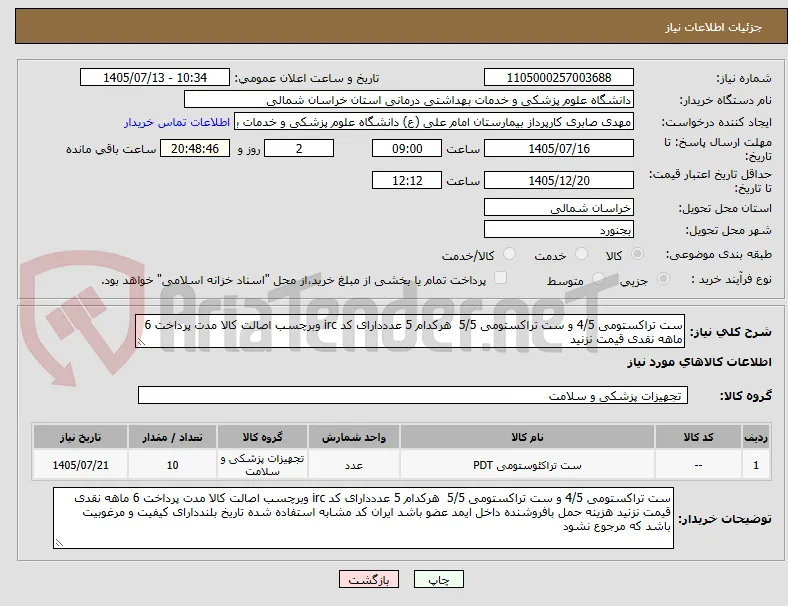The image size is (788, 606).
Task: Click the quantity cell showing 10
Action: tap(172, 465)
